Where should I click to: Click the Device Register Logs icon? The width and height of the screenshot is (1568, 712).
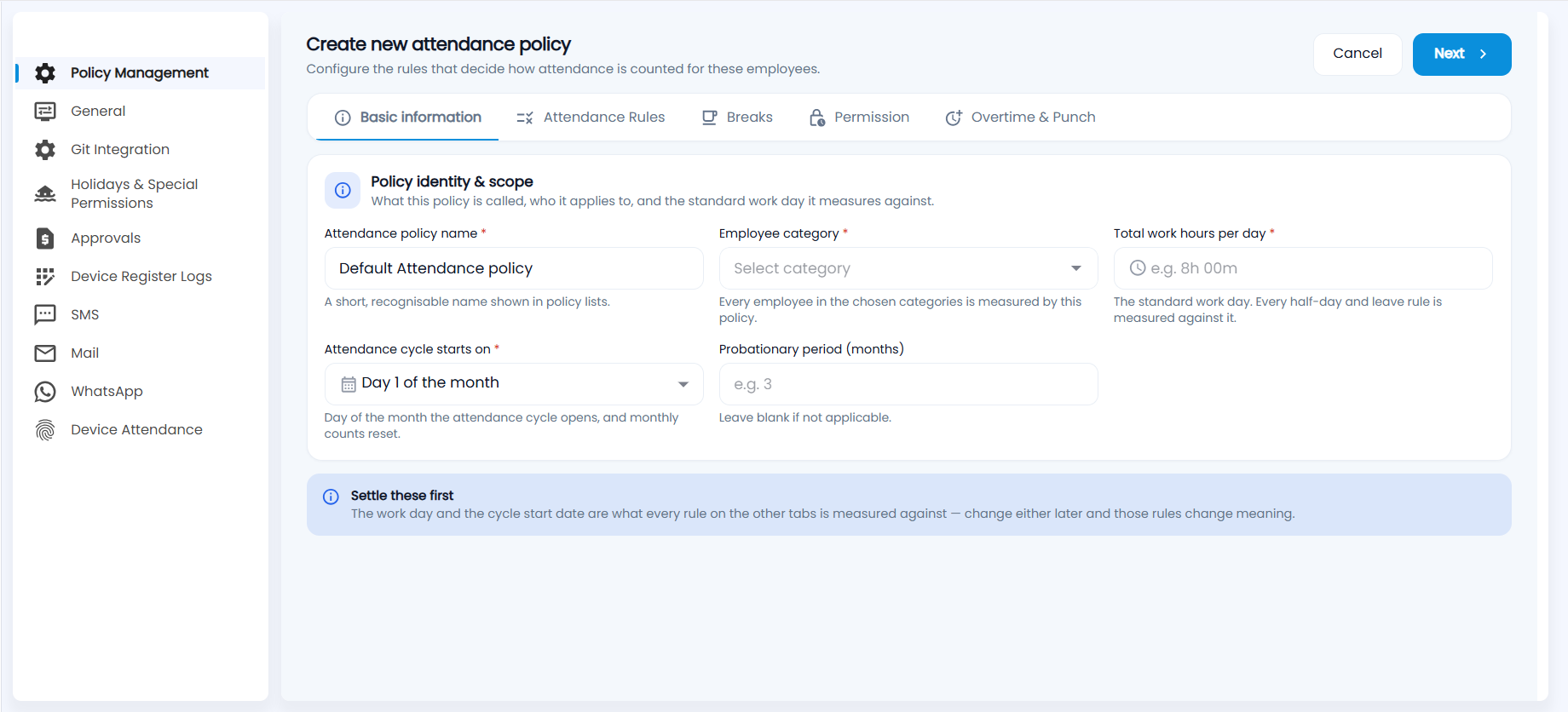point(45,277)
